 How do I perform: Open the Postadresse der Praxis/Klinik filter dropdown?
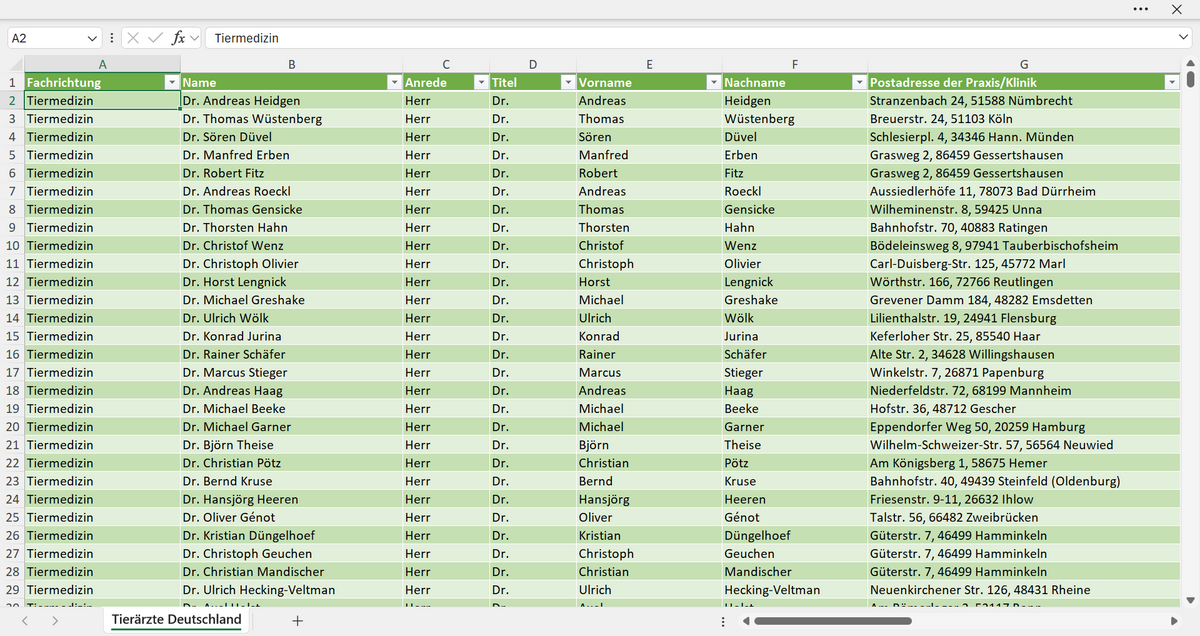click(1172, 82)
